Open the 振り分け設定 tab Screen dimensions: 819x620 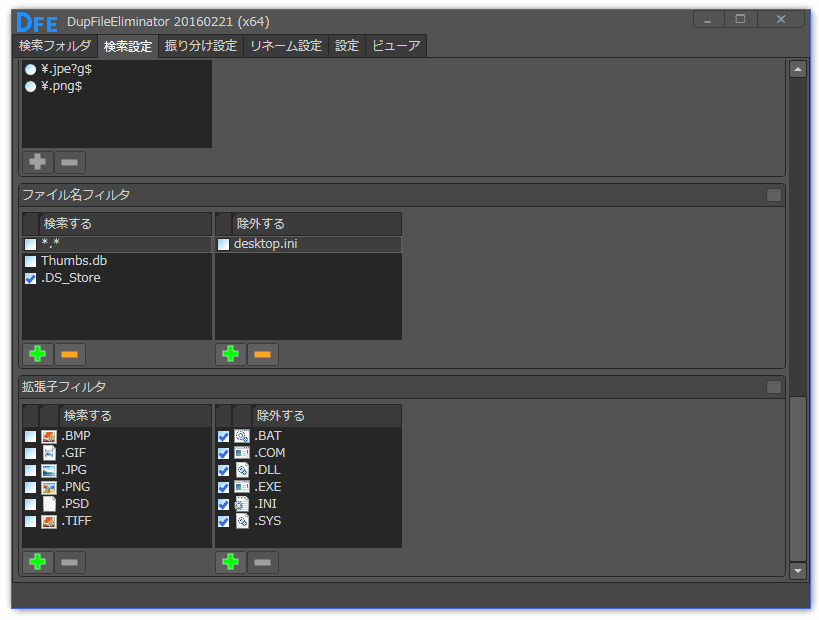(201, 46)
